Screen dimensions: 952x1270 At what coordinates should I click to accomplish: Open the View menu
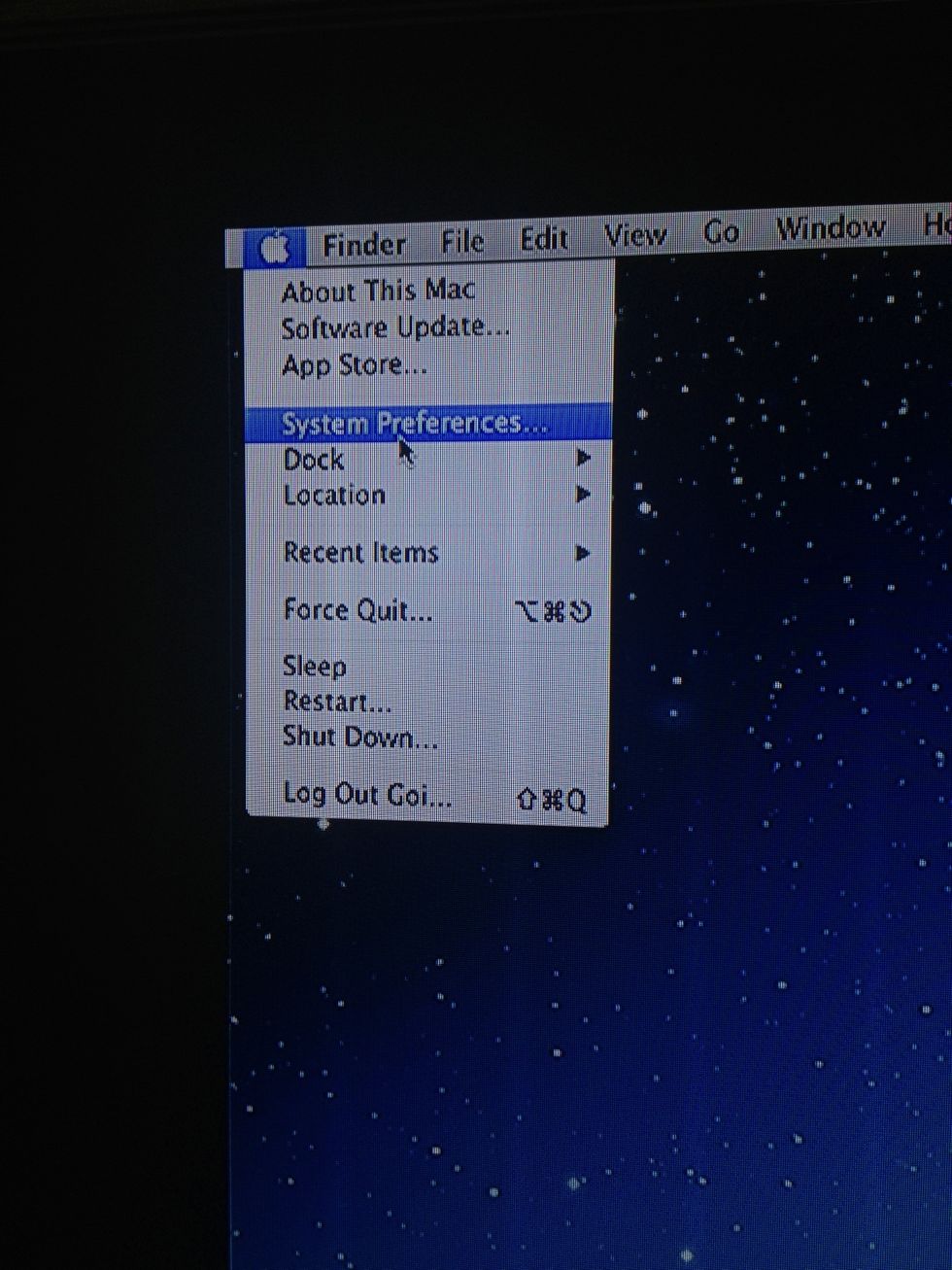click(x=634, y=234)
